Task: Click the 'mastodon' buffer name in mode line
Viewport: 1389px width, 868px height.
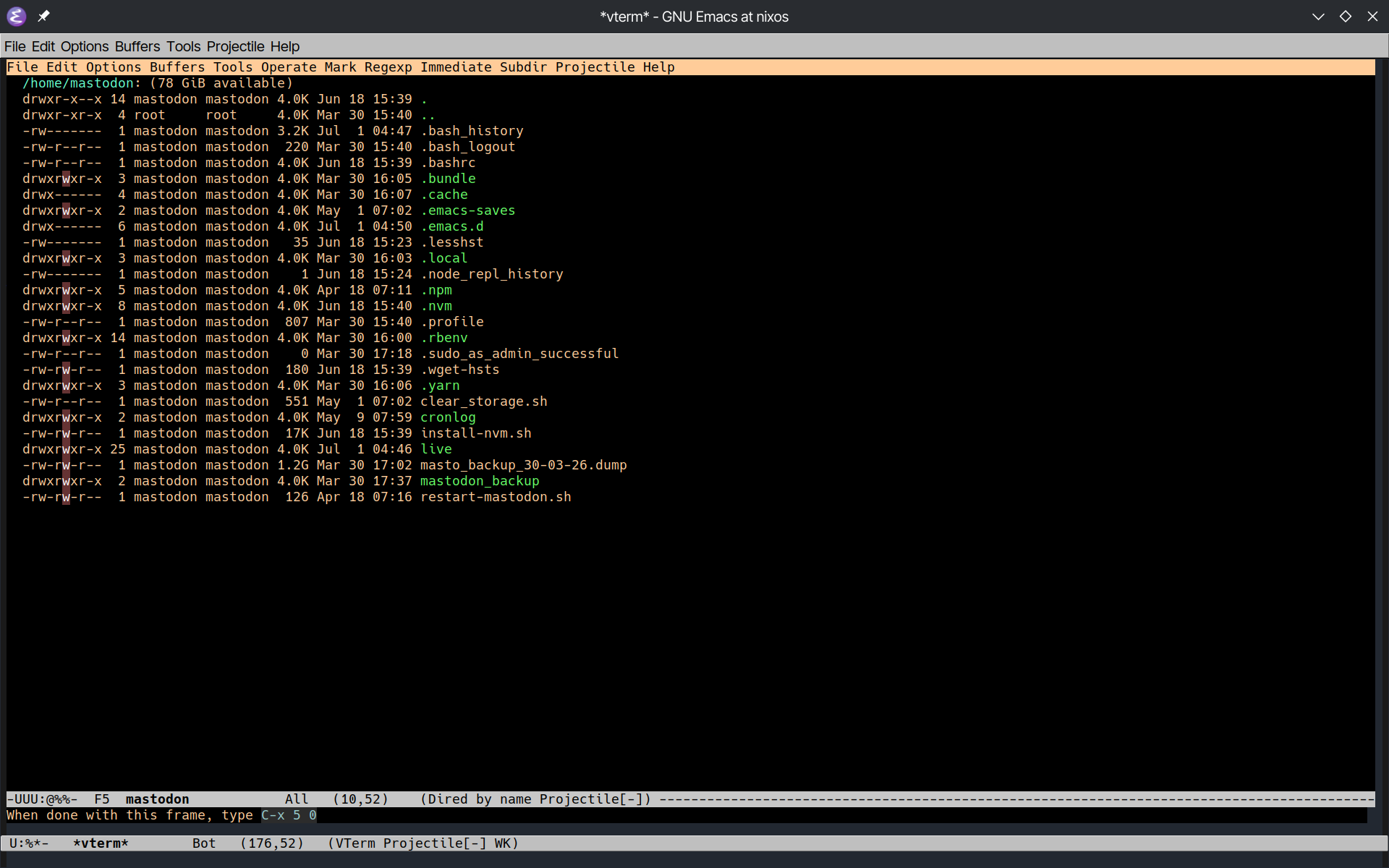Action: pyautogui.click(x=158, y=799)
